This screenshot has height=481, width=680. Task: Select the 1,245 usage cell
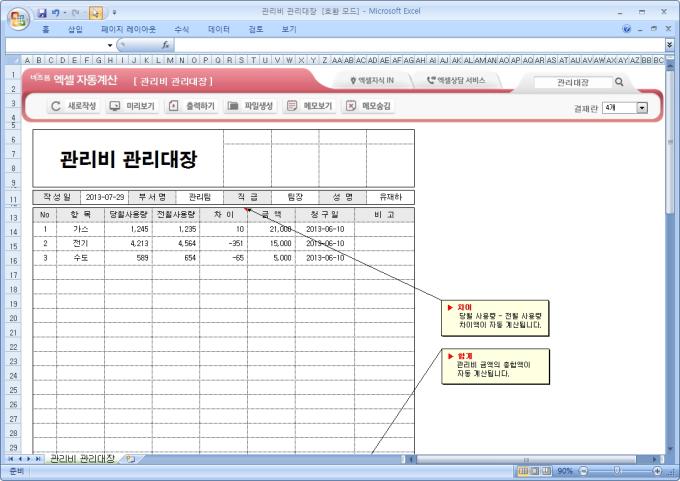tap(128, 229)
